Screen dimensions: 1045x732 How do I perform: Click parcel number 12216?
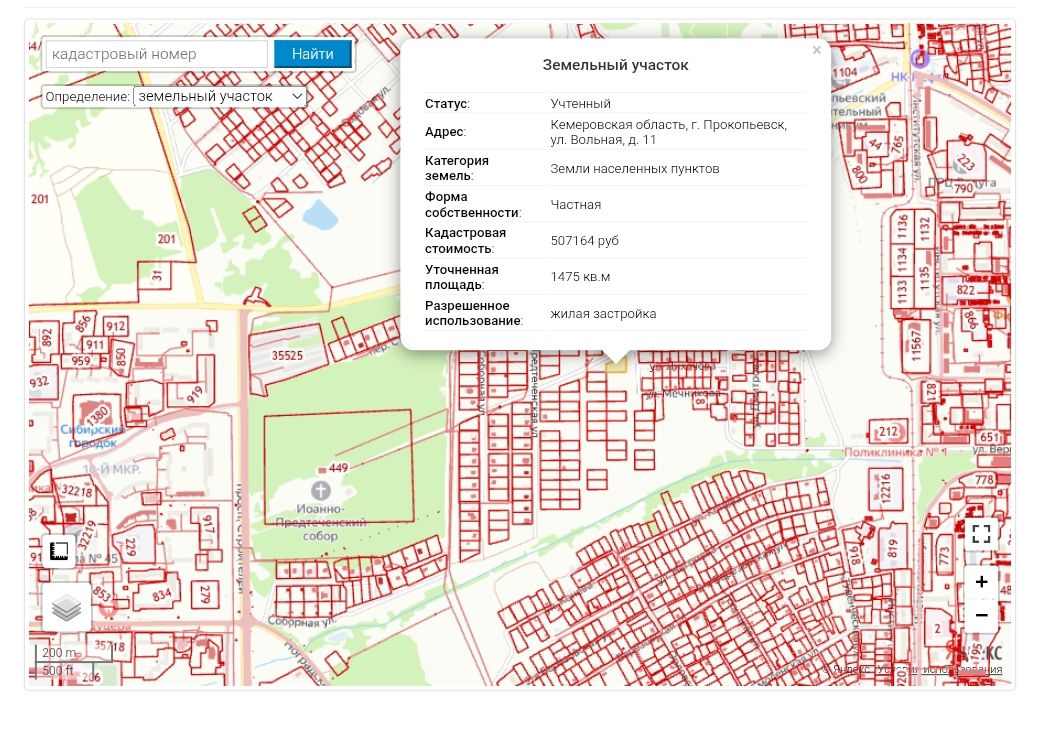click(885, 489)
